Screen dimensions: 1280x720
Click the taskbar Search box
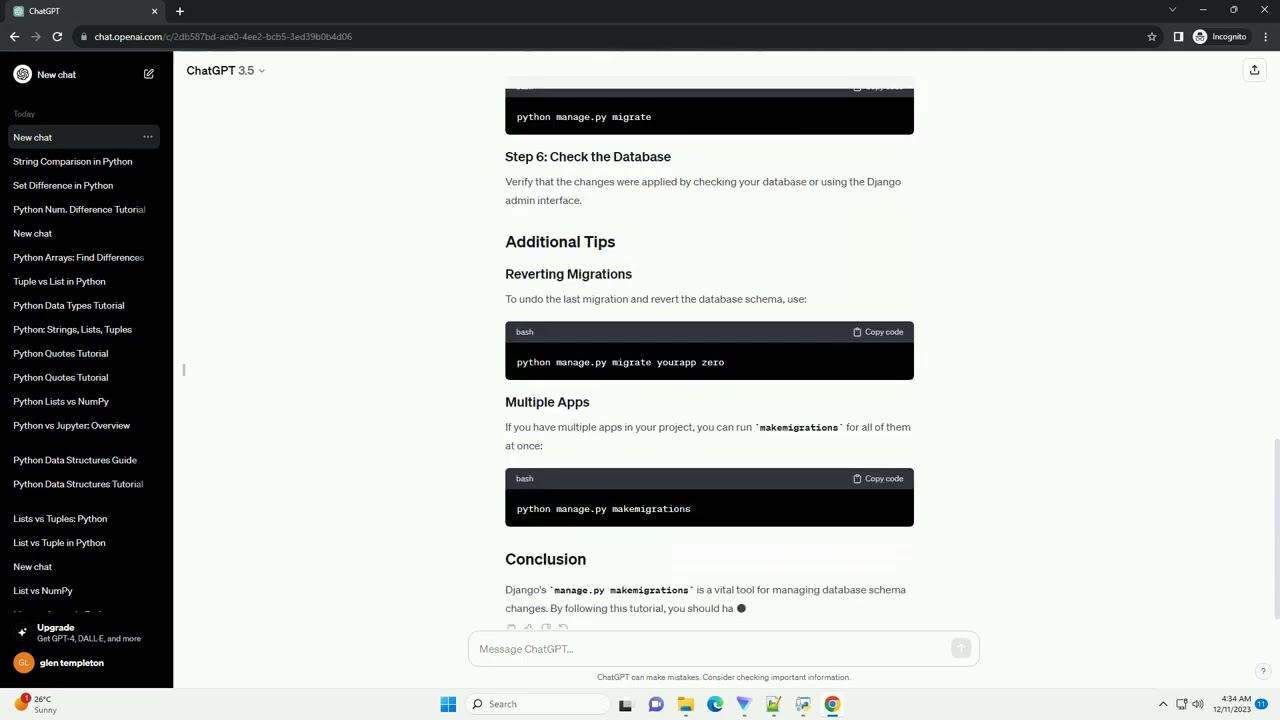click(536, 704)
